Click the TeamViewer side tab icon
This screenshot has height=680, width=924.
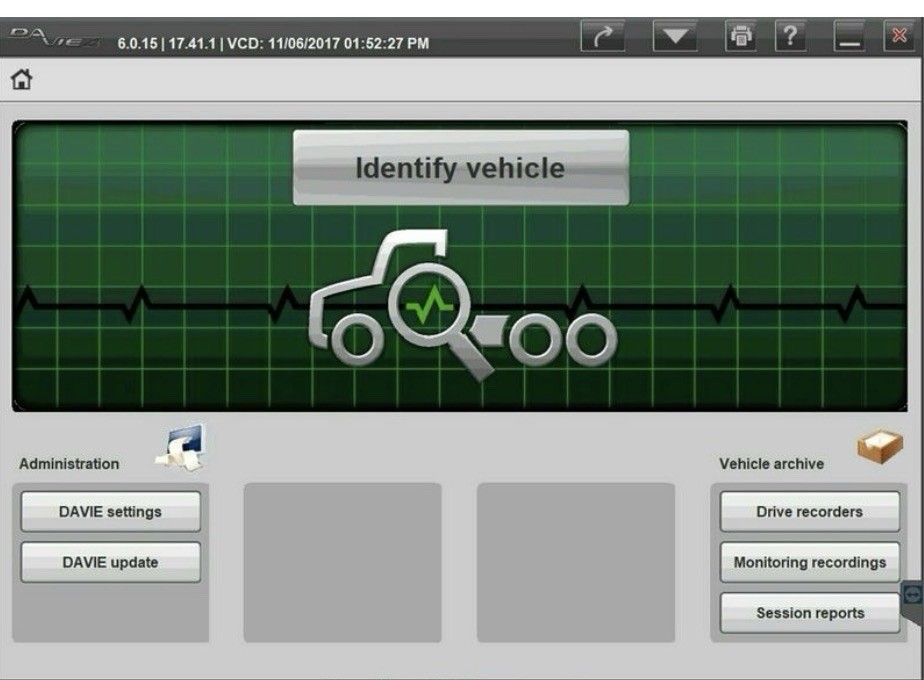(912, 595)
